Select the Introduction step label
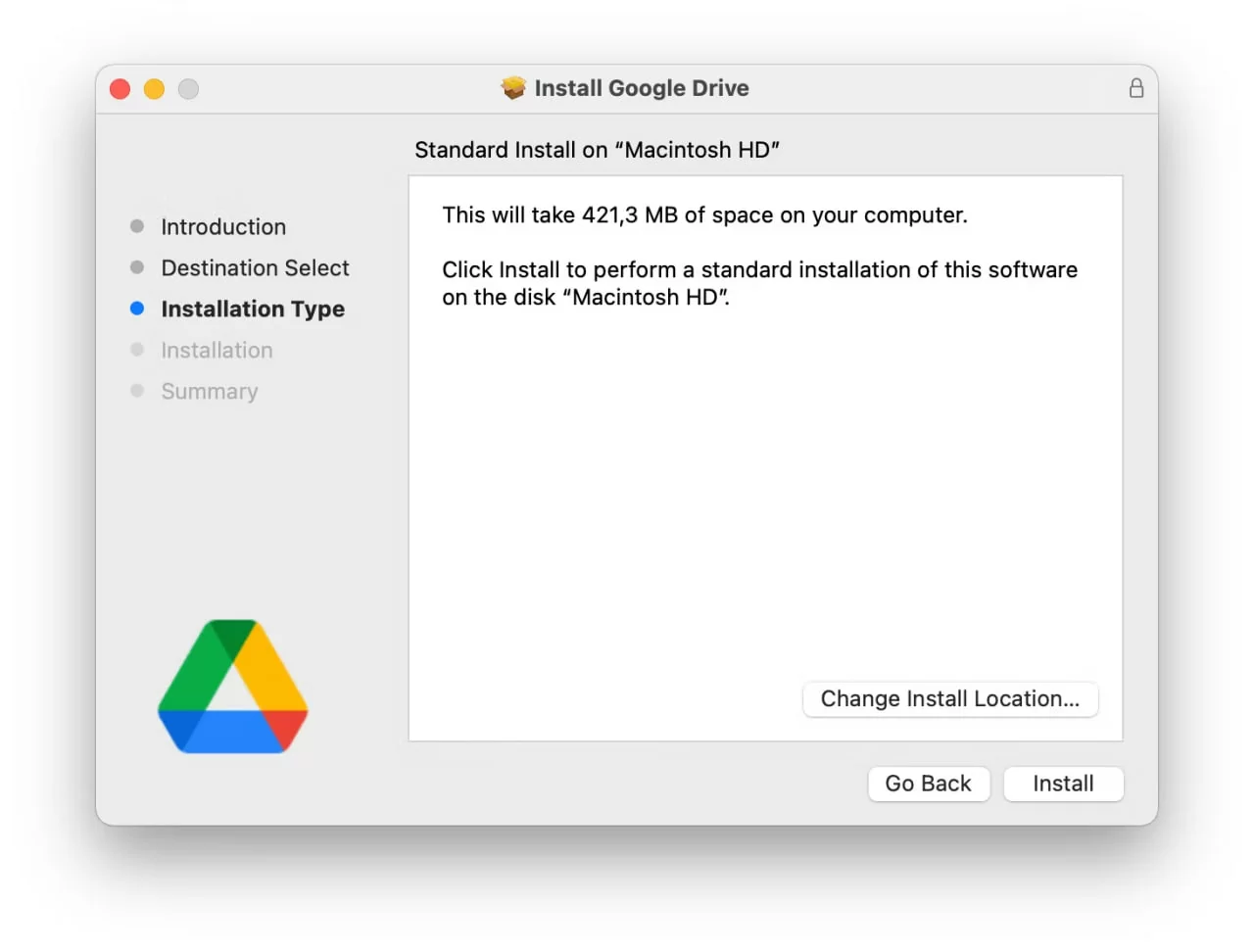 pyautogui.click(x=223, y=227)
